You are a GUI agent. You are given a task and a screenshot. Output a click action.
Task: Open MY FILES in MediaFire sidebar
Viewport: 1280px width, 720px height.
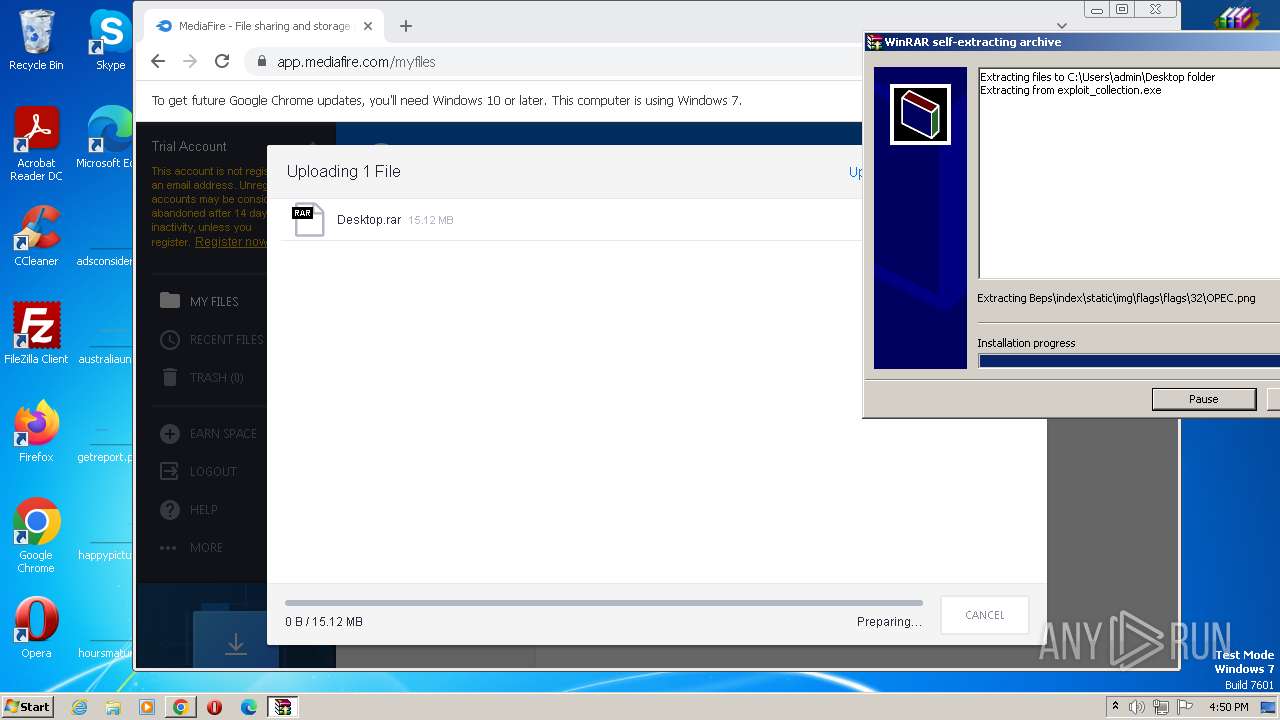214,301
